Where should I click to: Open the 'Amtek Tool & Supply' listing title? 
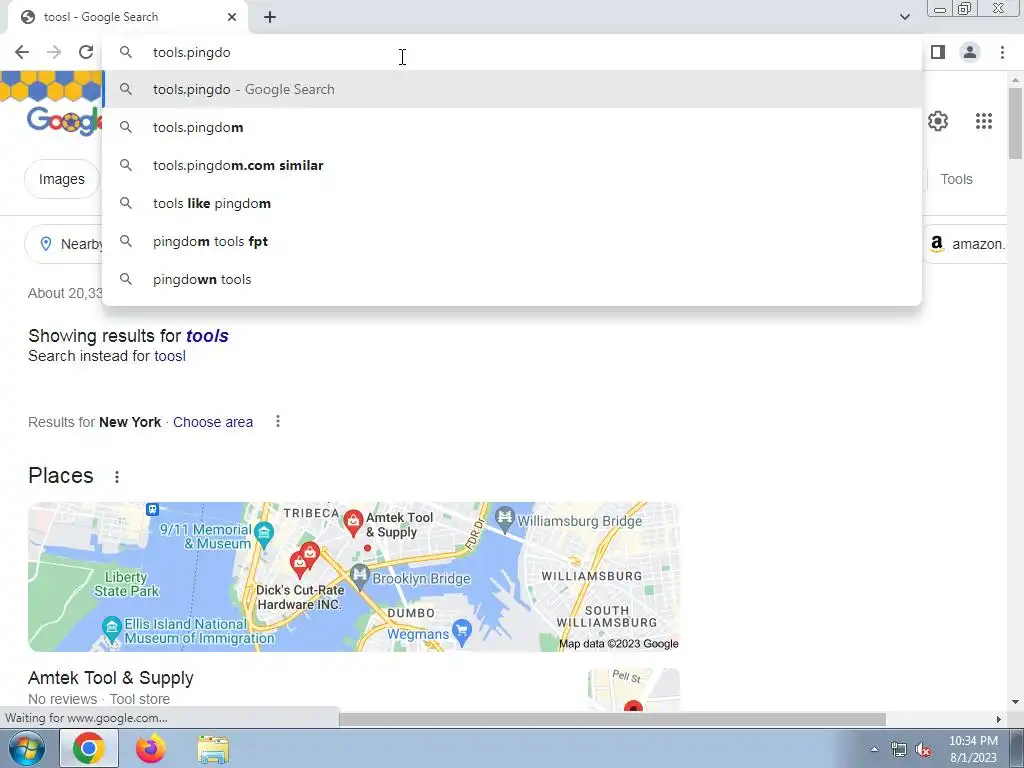click(110, 678)
